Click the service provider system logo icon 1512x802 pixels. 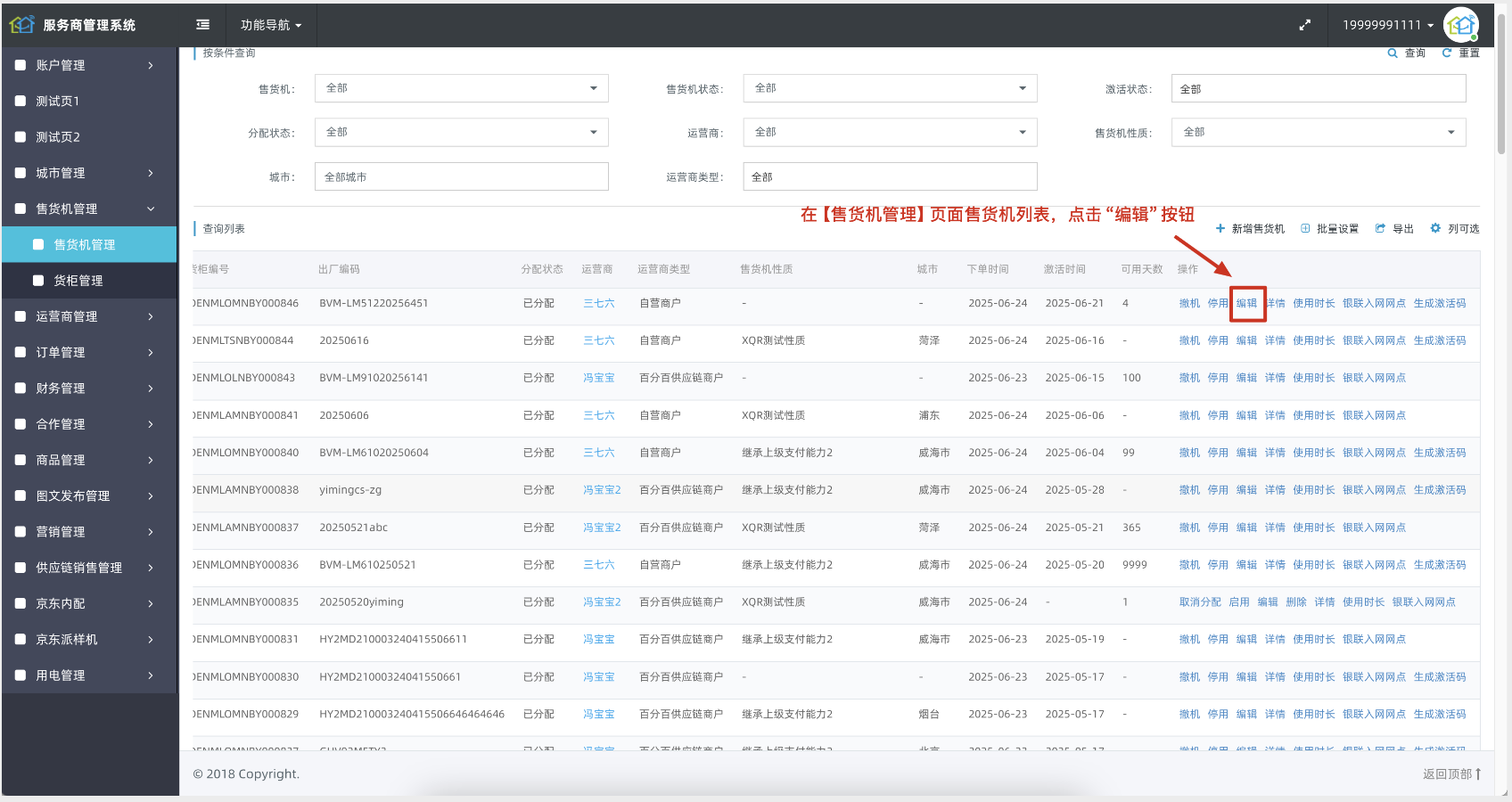22,25
